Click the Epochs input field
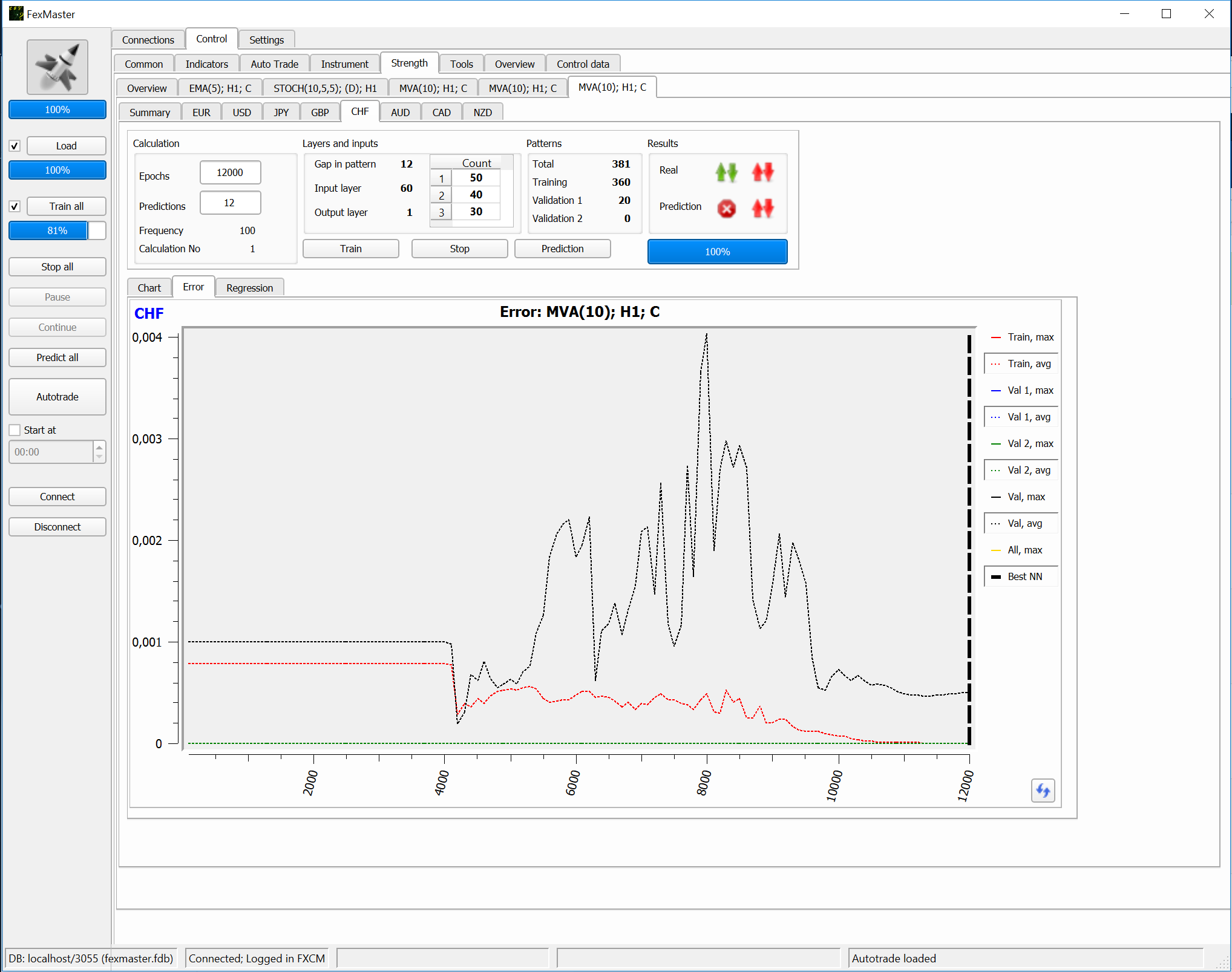The height and width of the screenshot is (972, 1232). tap(230, 172)
